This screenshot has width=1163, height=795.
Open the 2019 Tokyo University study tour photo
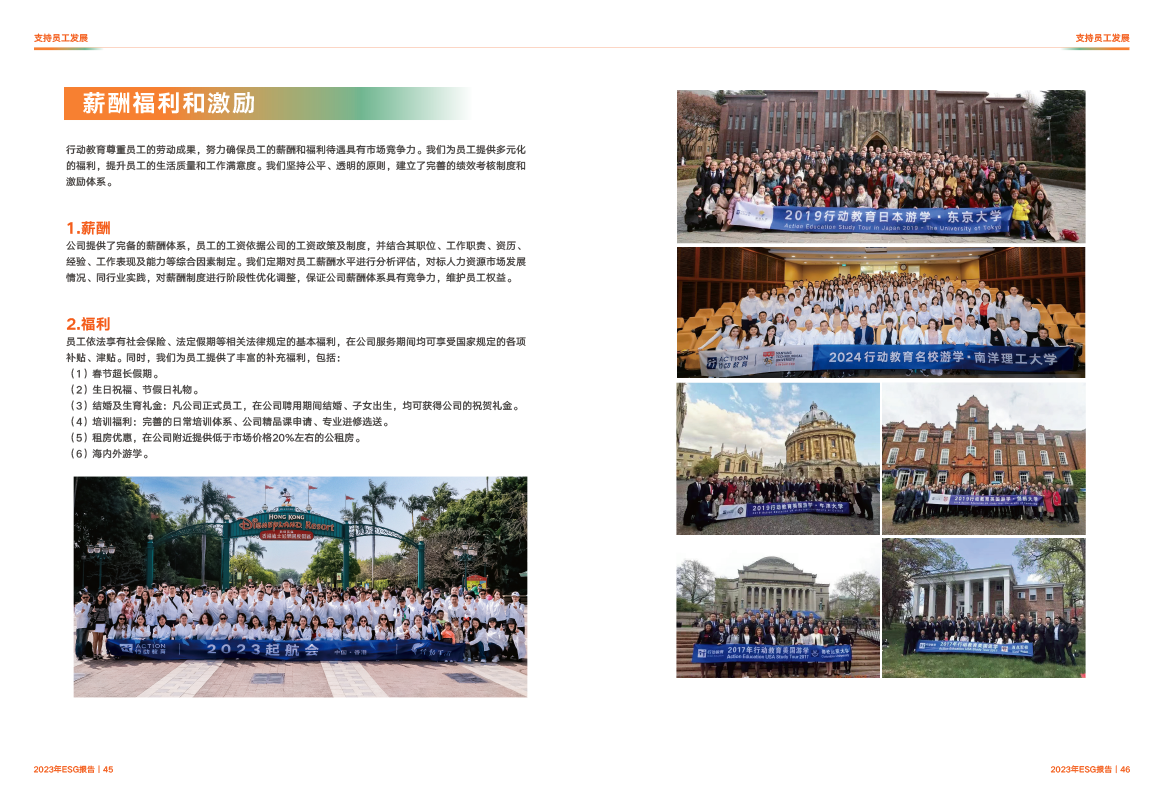(880, 166)
